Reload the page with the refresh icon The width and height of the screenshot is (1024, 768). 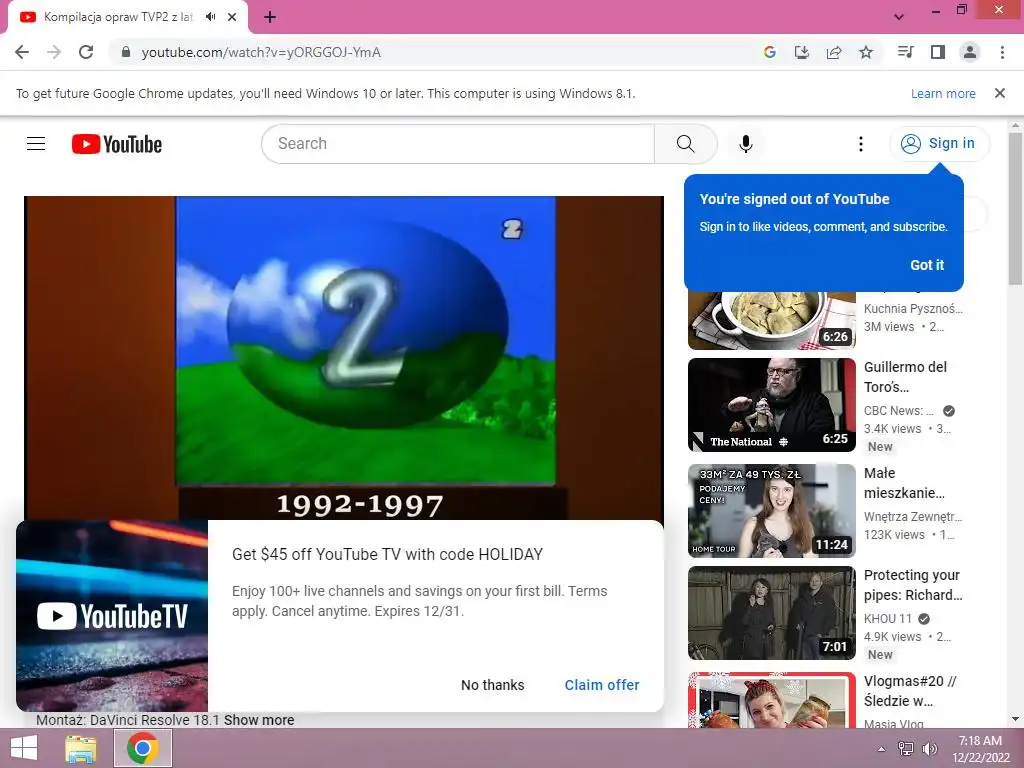86,52
